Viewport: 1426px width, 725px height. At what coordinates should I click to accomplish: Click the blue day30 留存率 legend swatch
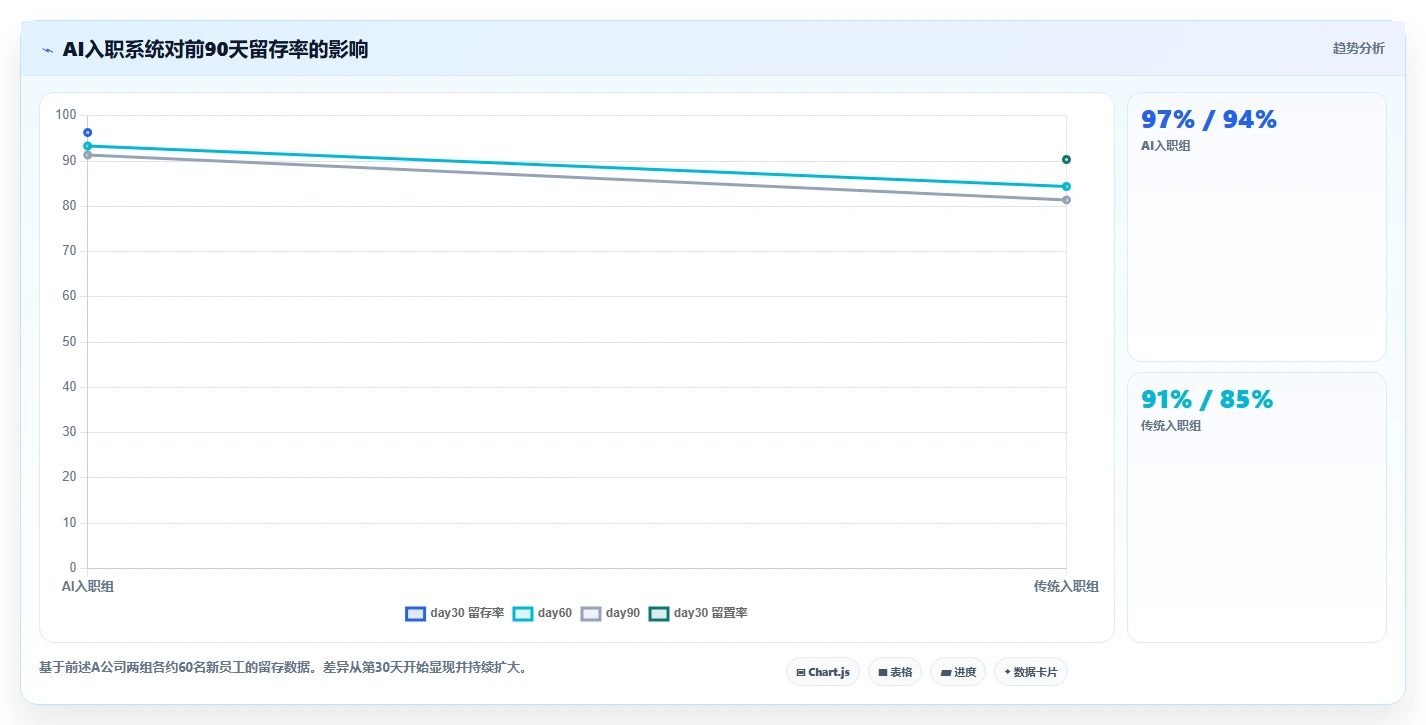click(416, 613)
